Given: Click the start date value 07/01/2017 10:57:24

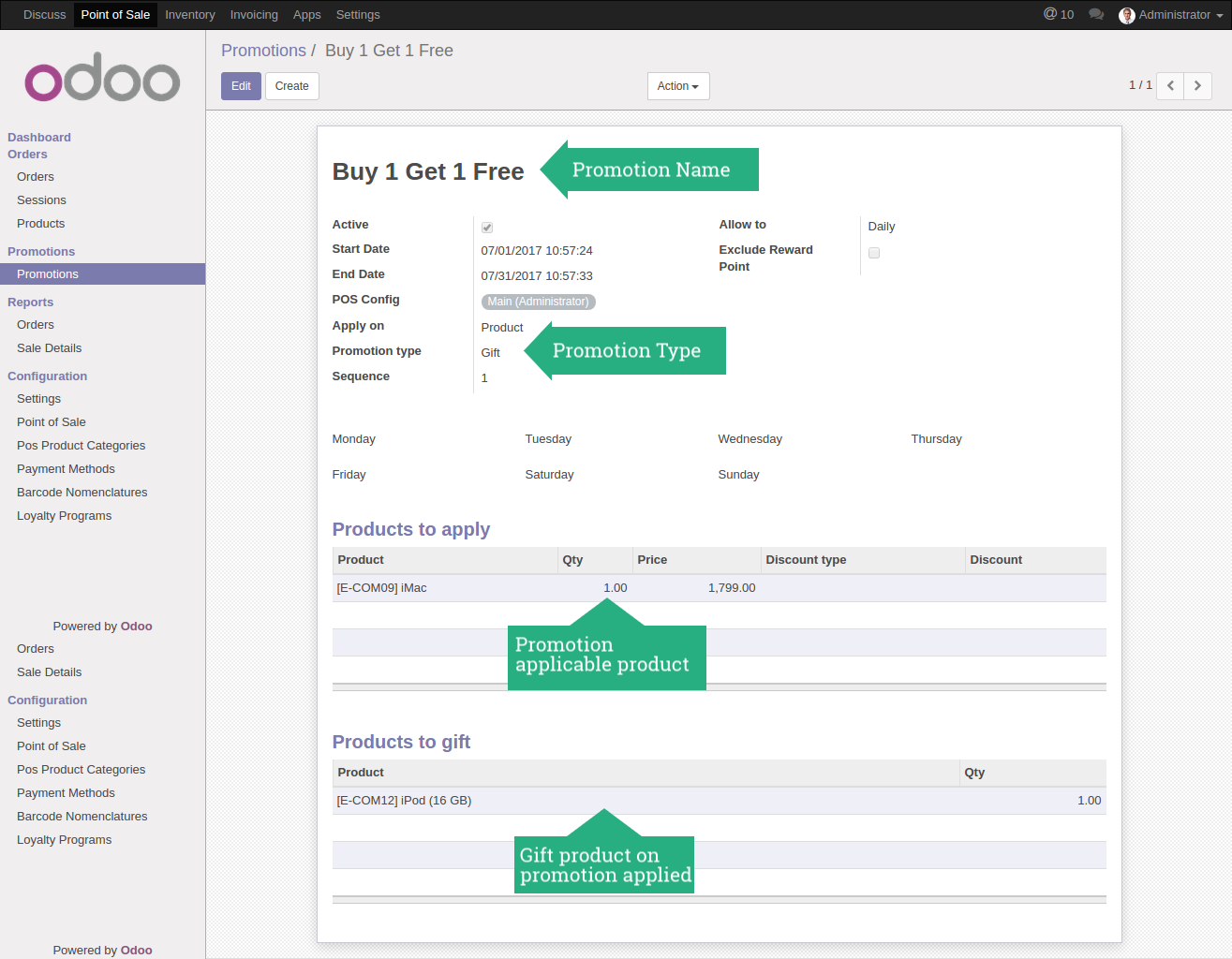Looking at the screenshot, I should click(537, 251).
